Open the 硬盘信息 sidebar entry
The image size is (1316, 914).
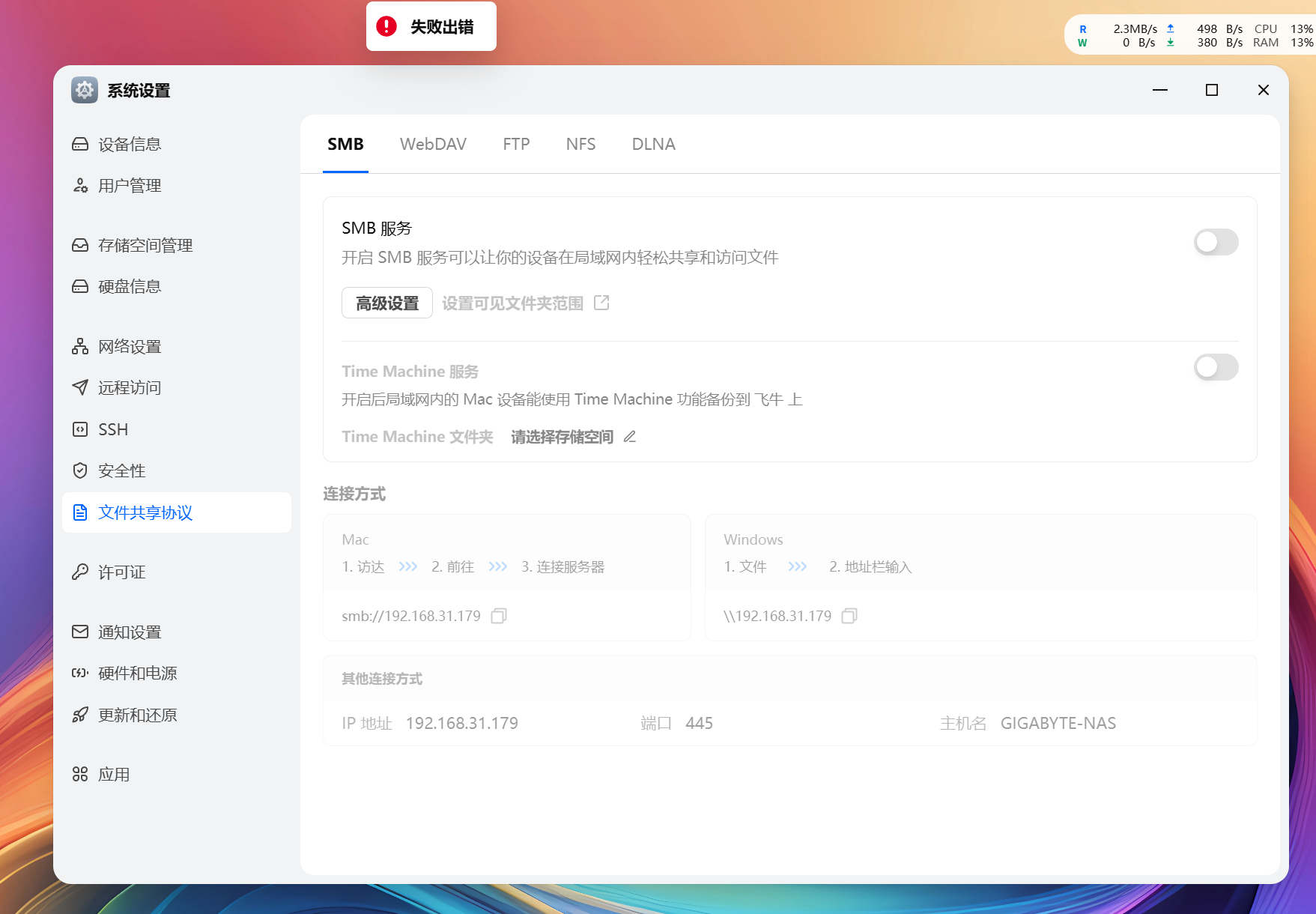coord(177,286)
